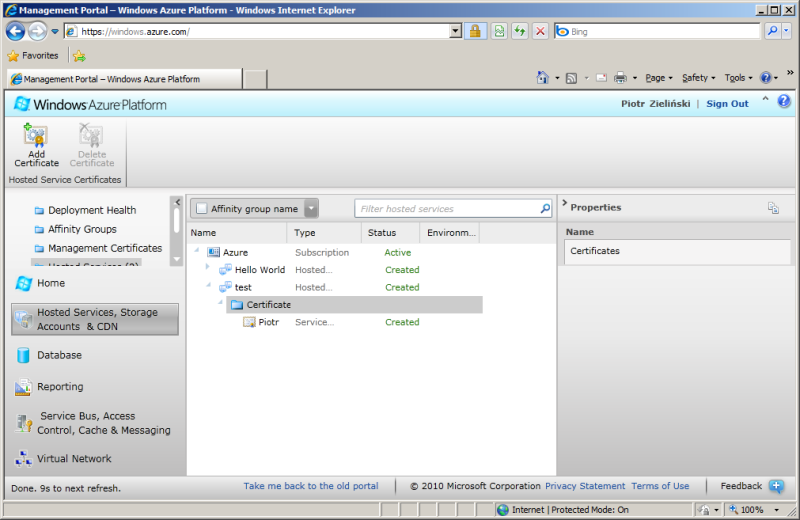Screen dimensions: 800x520
Task: Collapse the ribbon with the caret
Action: tap(765, 98)
